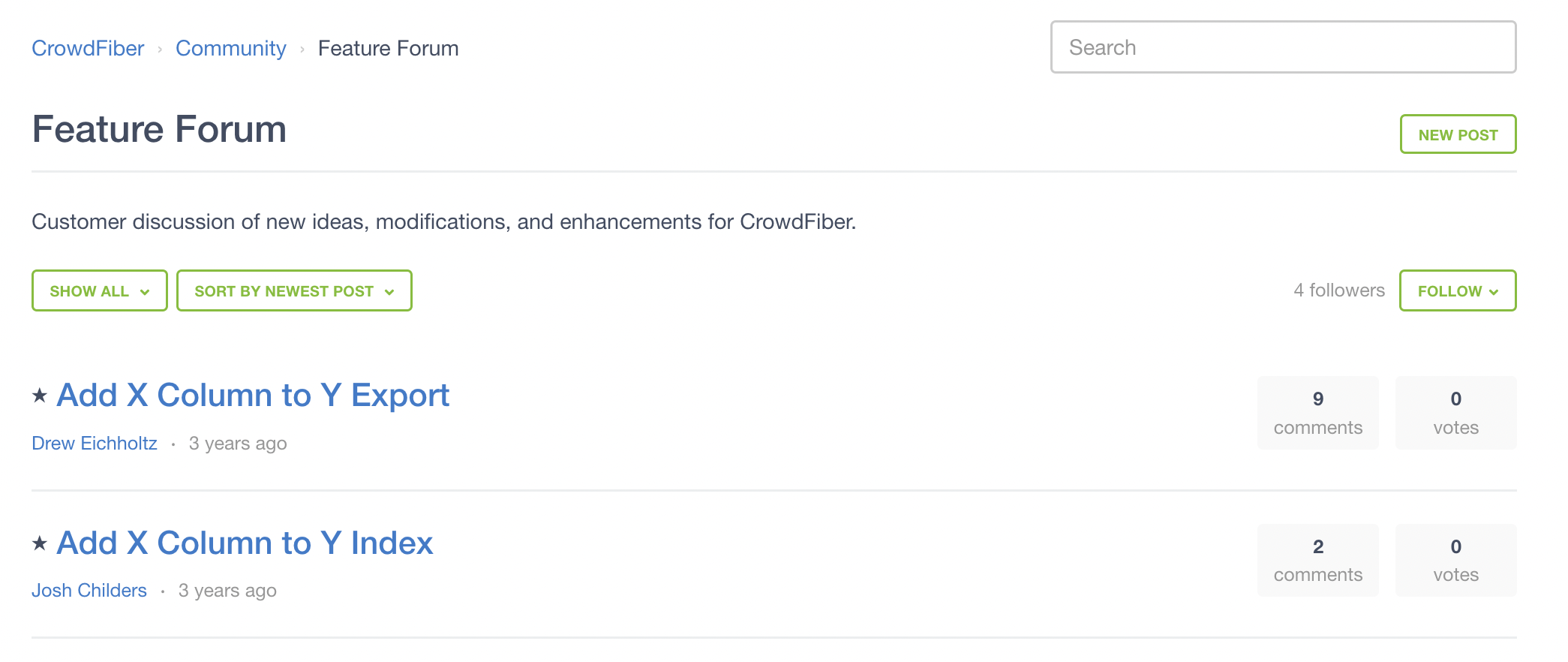Open the post Add X Column to Y Index
1568x662 pixels.
click(x=245, y=542)
